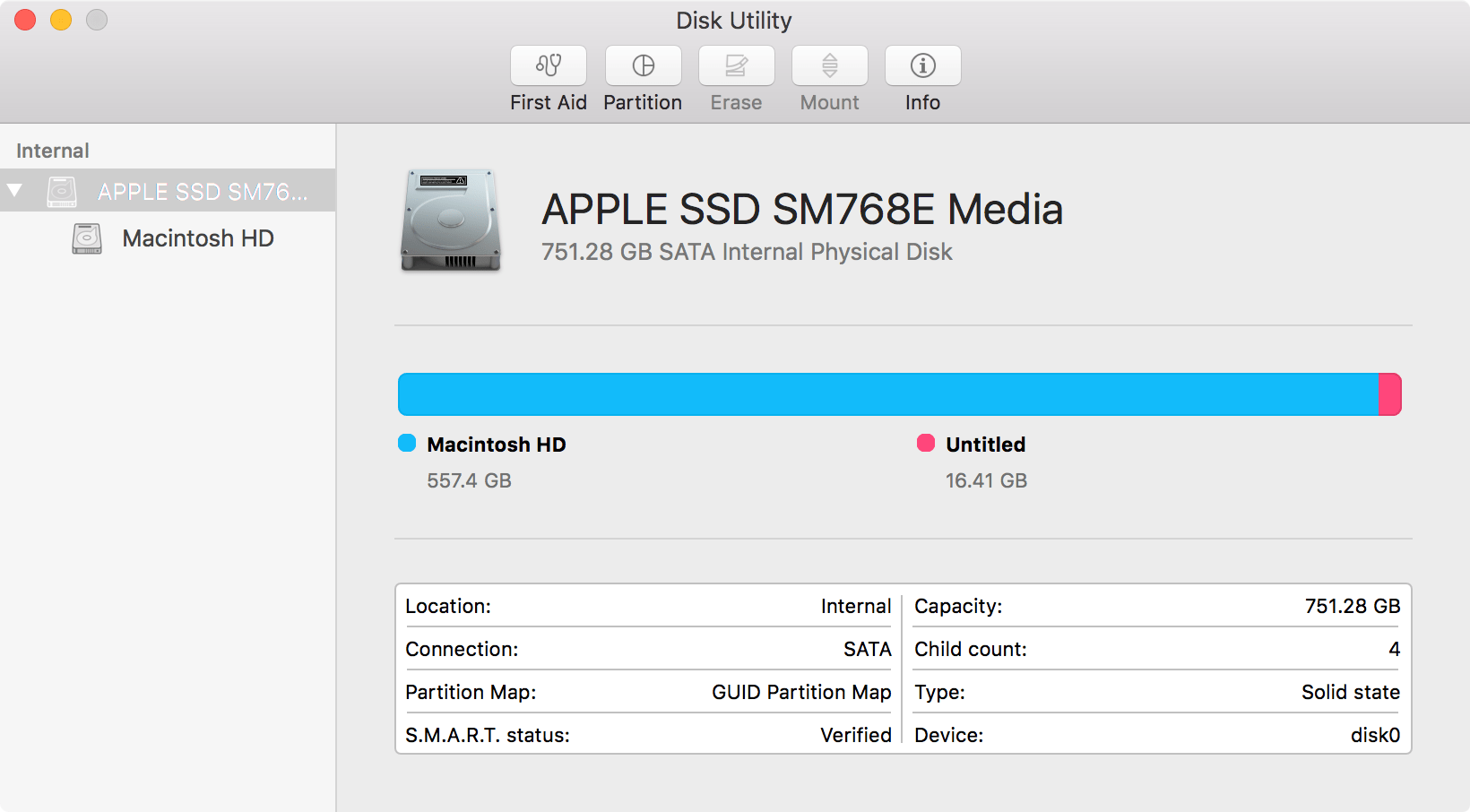The image size is (1470, 812).
Task: Select the Untitled pink legend dot
Action: (x=926, y=443)
